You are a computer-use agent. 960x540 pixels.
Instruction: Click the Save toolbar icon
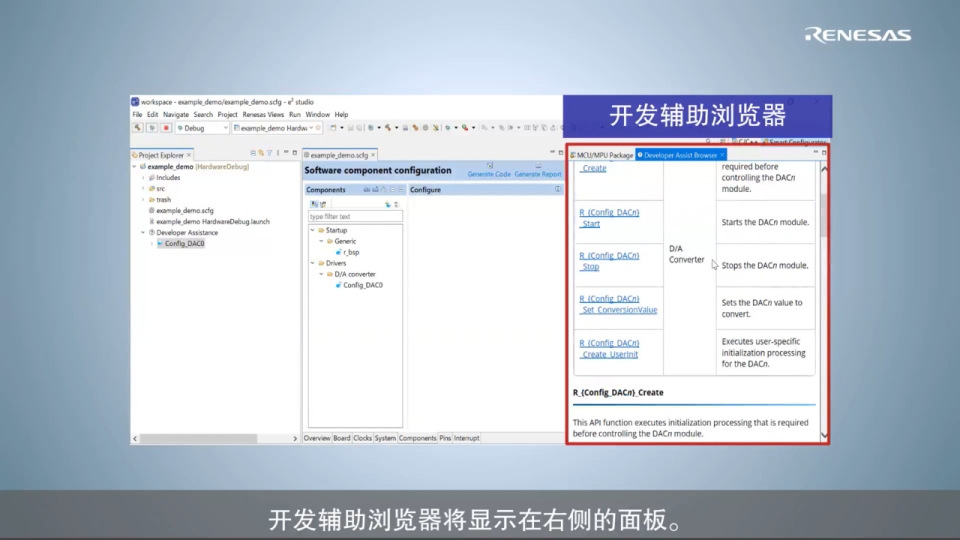pos(351,128)
